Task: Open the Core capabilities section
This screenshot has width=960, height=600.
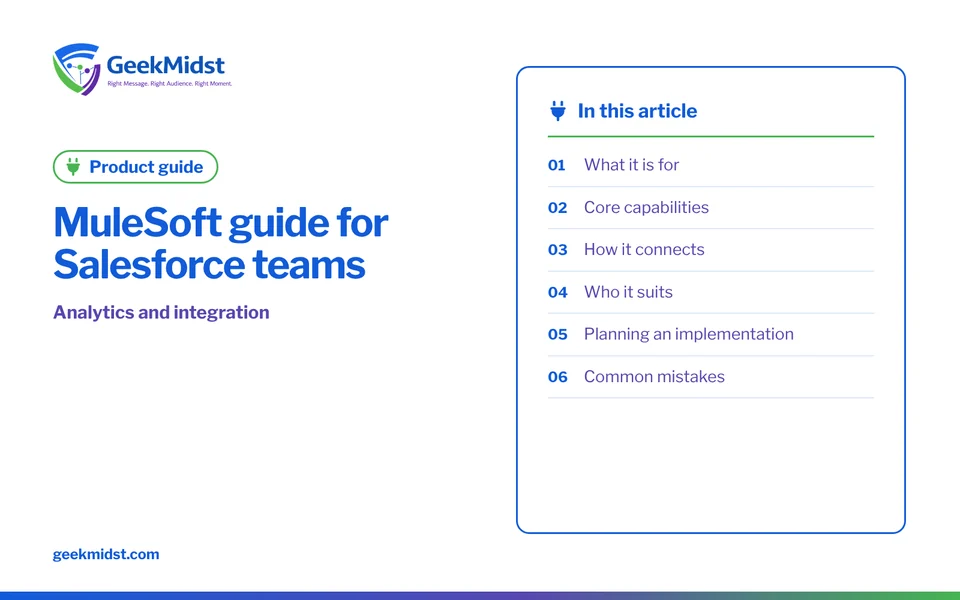Action: click(x=711, y=208)
